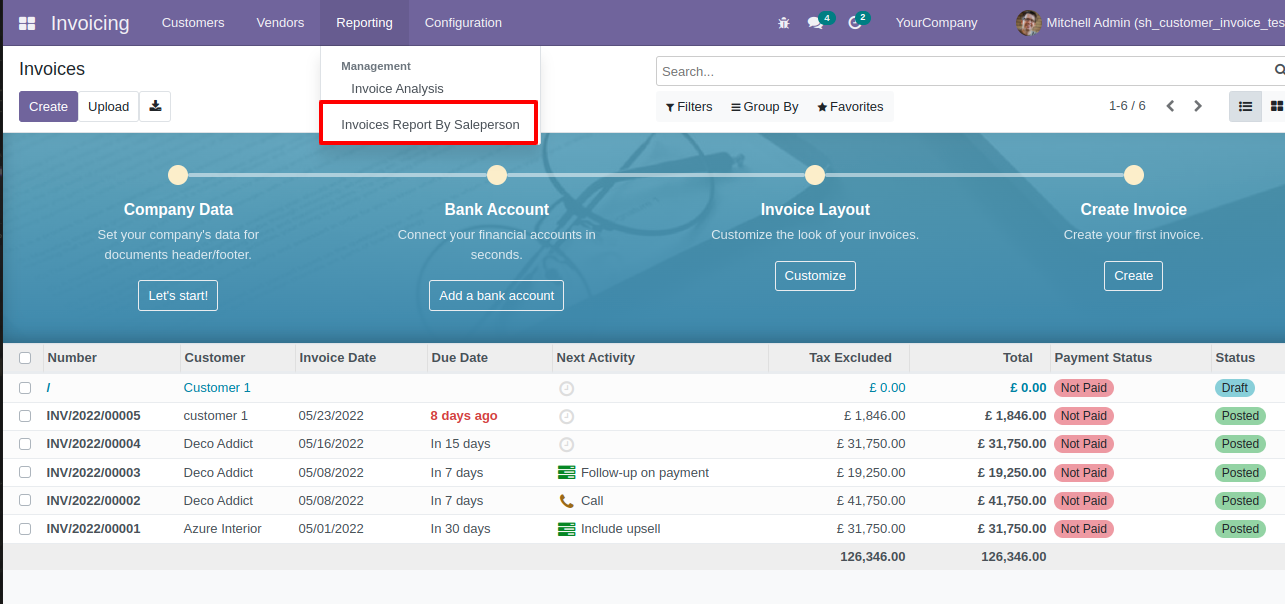
Task: Open Mitchell Admin user menu
Action: (1150, 23)
